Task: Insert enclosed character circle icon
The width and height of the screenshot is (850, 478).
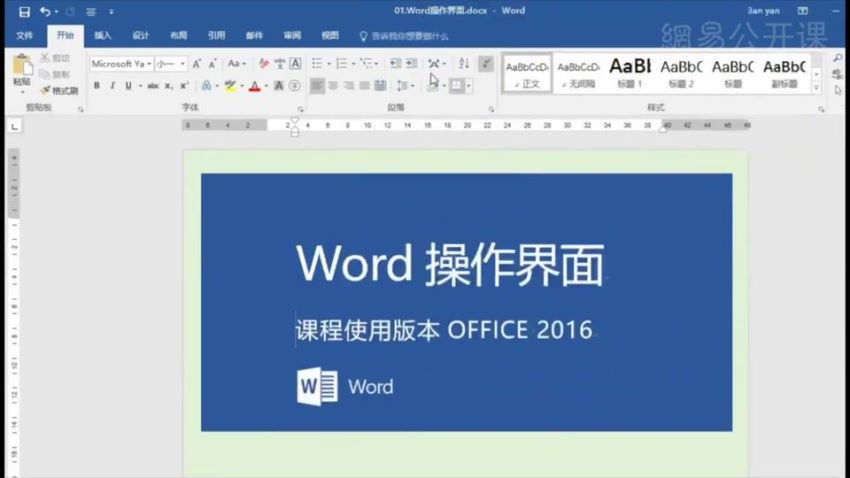Action: (294, 86)
